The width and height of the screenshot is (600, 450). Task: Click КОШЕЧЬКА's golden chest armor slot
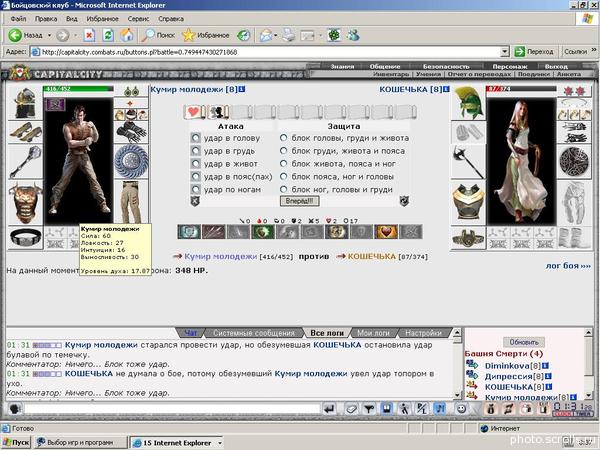[x=468, y=202]
